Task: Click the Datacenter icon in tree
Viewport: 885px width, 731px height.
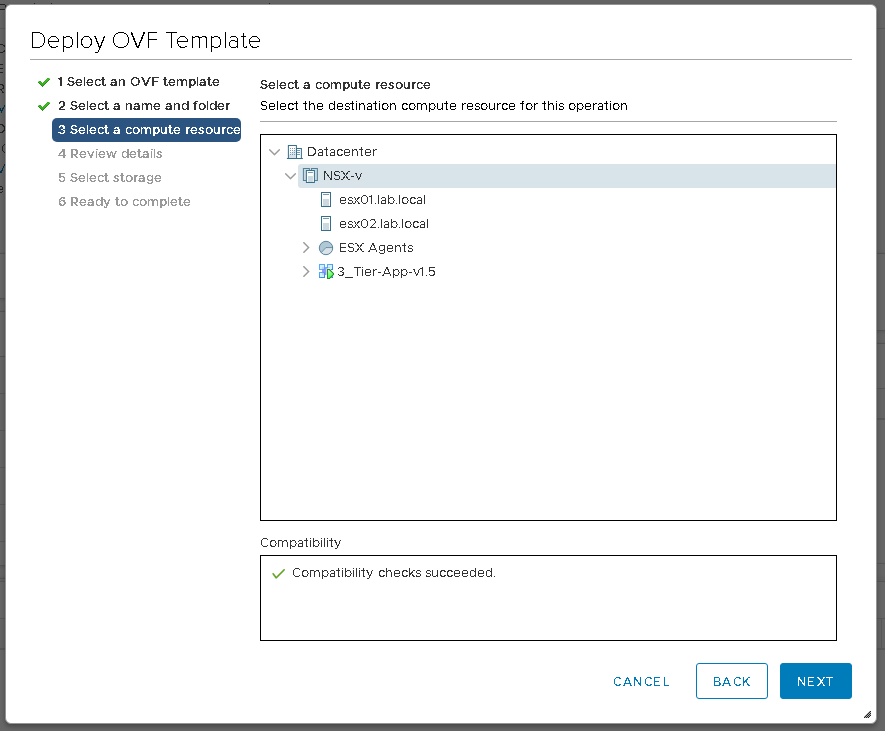Action: pyautogui.click(x=294, y=152)
